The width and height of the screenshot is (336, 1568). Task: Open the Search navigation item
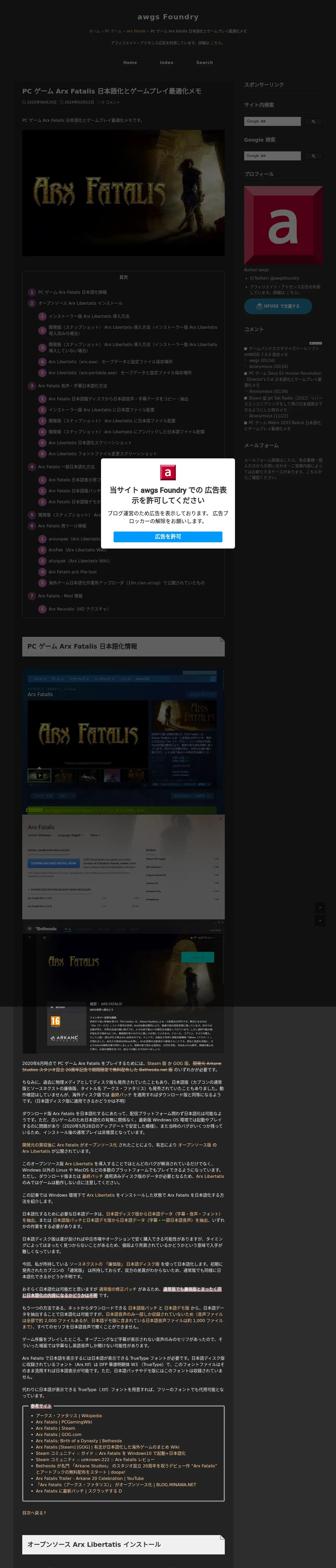click(x=204, y=63)
